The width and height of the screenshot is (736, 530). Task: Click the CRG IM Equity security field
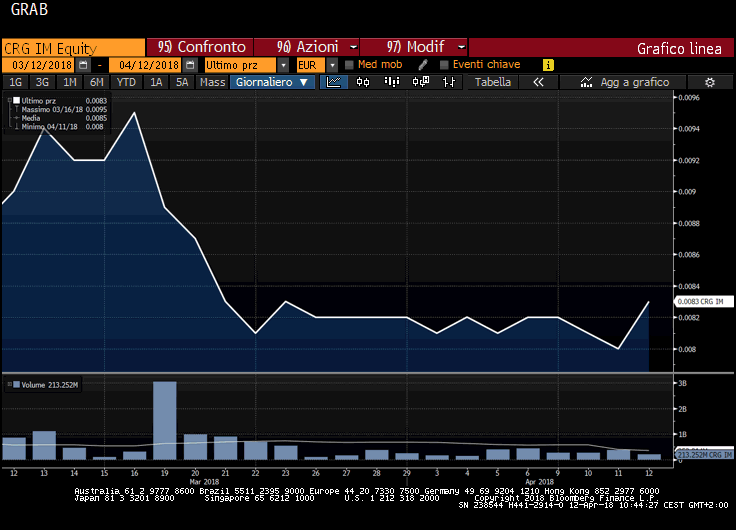tap(72, 47)
